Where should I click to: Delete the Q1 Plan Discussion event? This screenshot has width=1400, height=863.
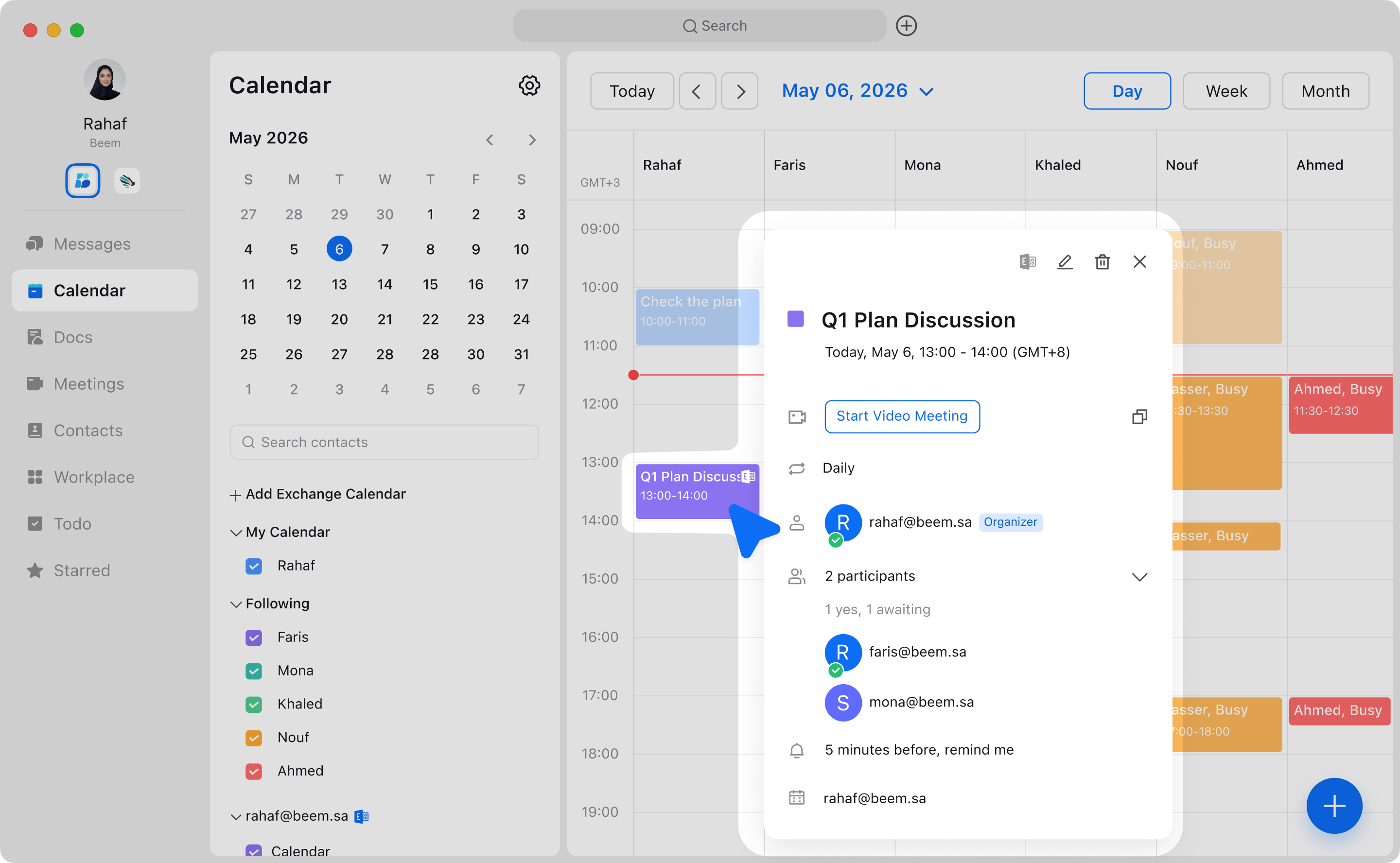pyautogui.click(x=1102, y=261)
